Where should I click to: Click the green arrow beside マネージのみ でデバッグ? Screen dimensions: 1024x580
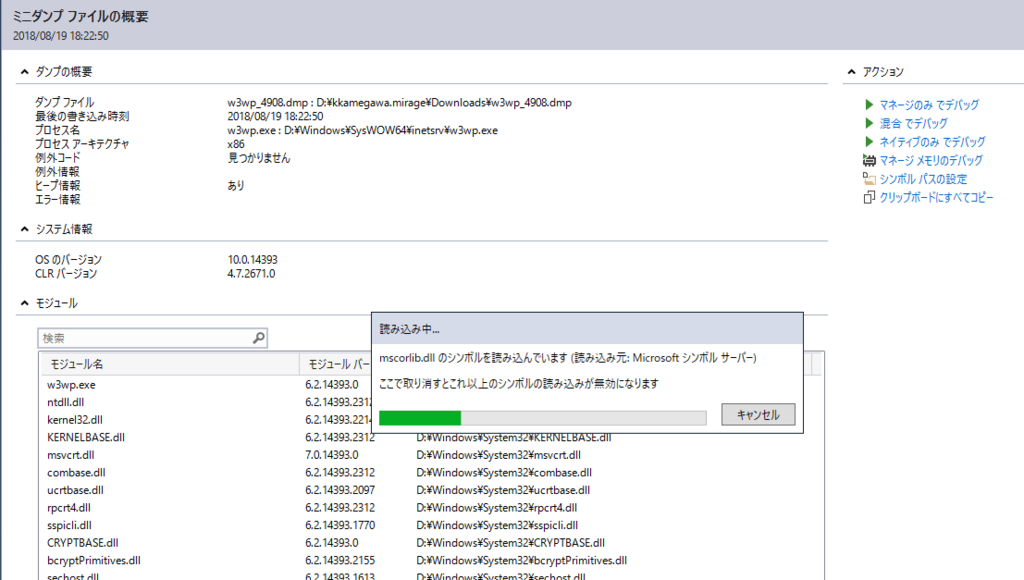(x=869, y=105)
